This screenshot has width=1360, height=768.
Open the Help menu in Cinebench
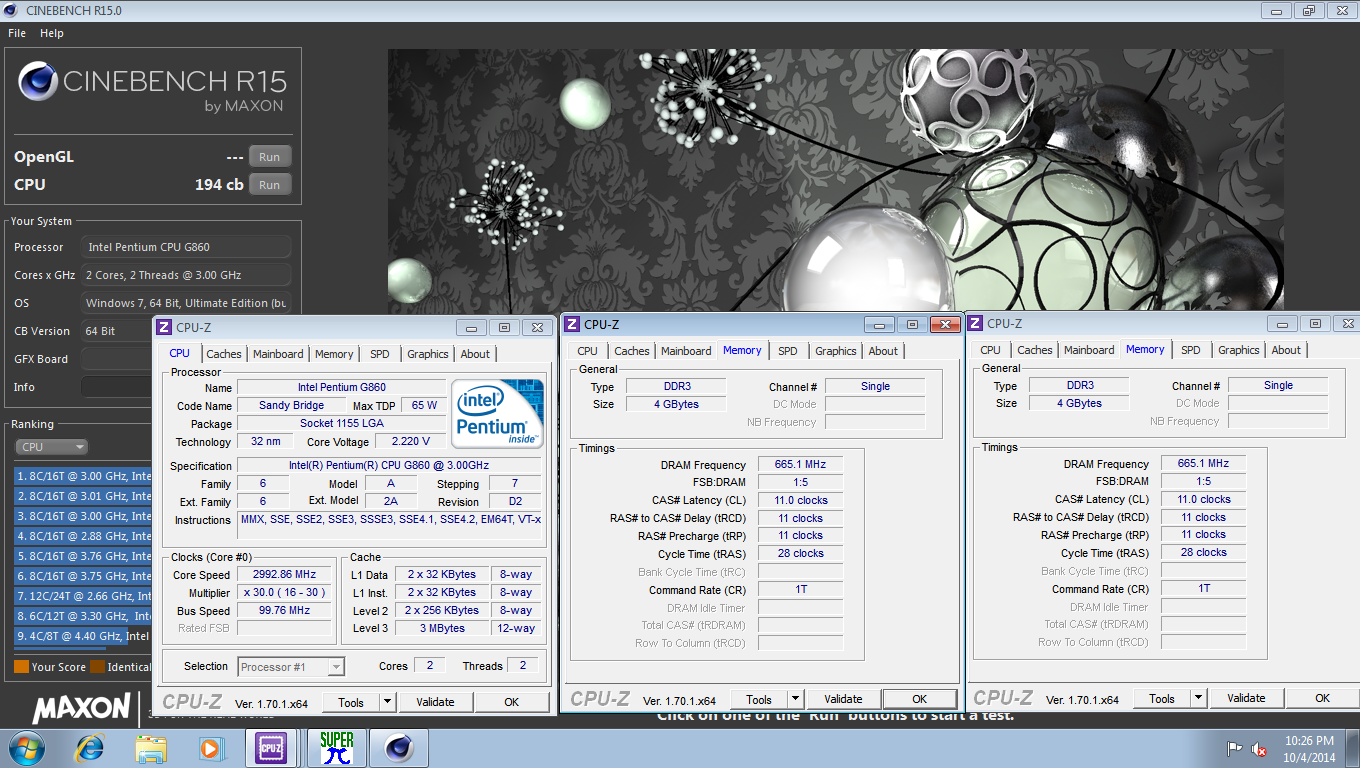pos(52,33)
